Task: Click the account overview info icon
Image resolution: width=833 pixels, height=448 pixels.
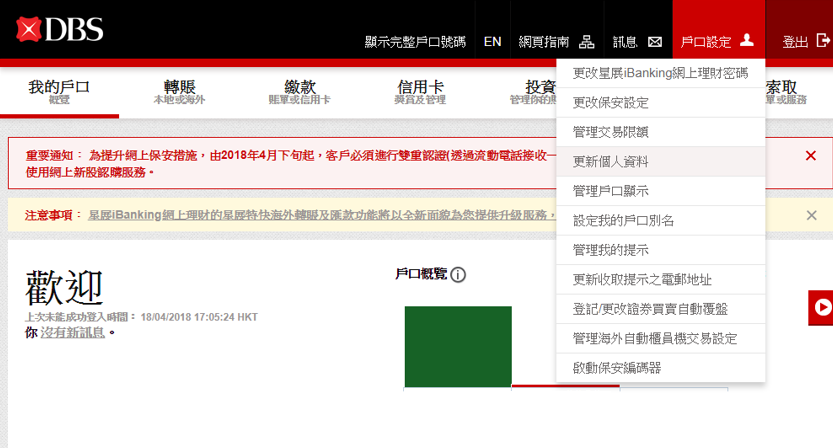Action: [x=458, y=275]
